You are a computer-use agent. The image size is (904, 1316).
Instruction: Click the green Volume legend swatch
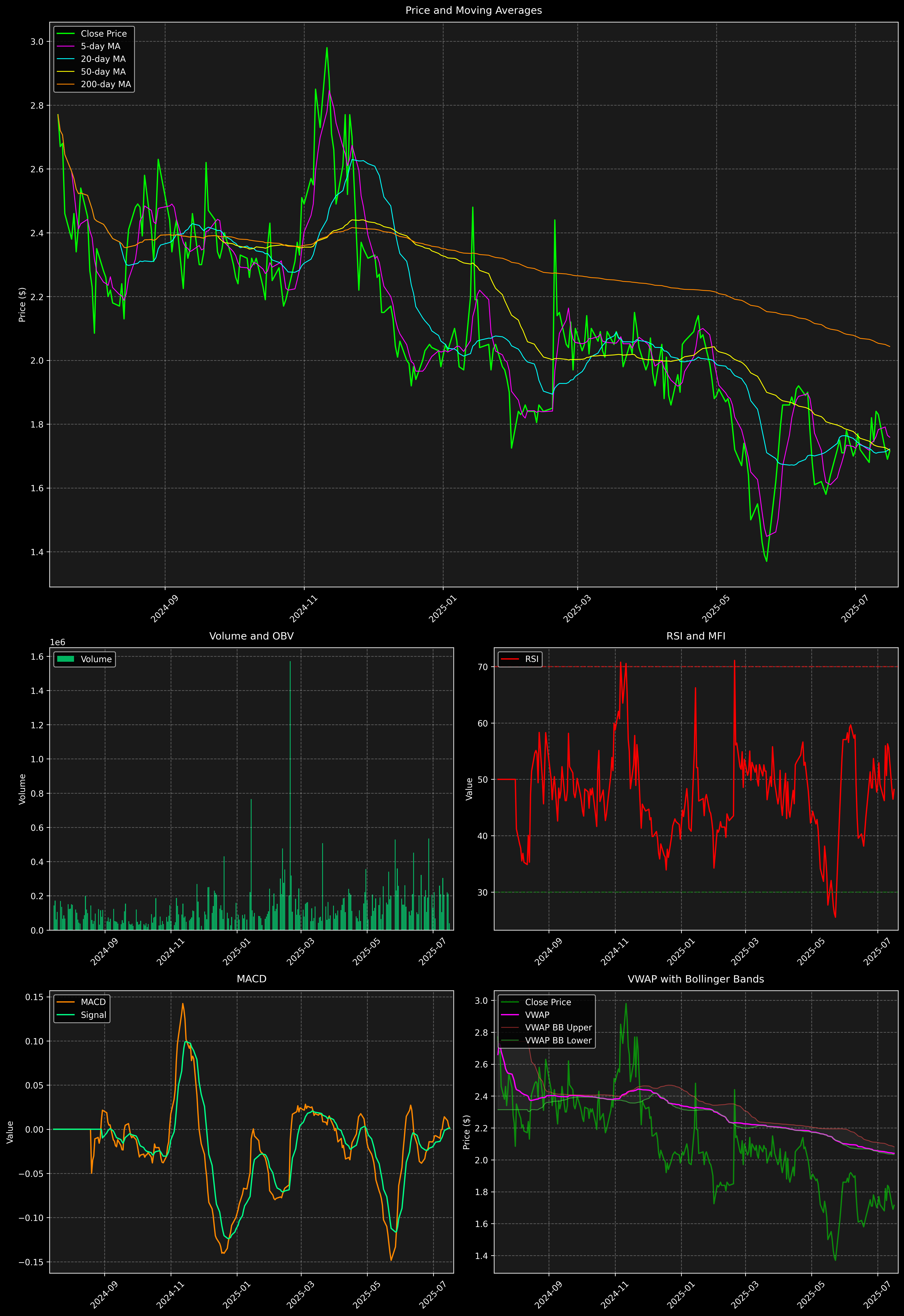click(66, 659)
